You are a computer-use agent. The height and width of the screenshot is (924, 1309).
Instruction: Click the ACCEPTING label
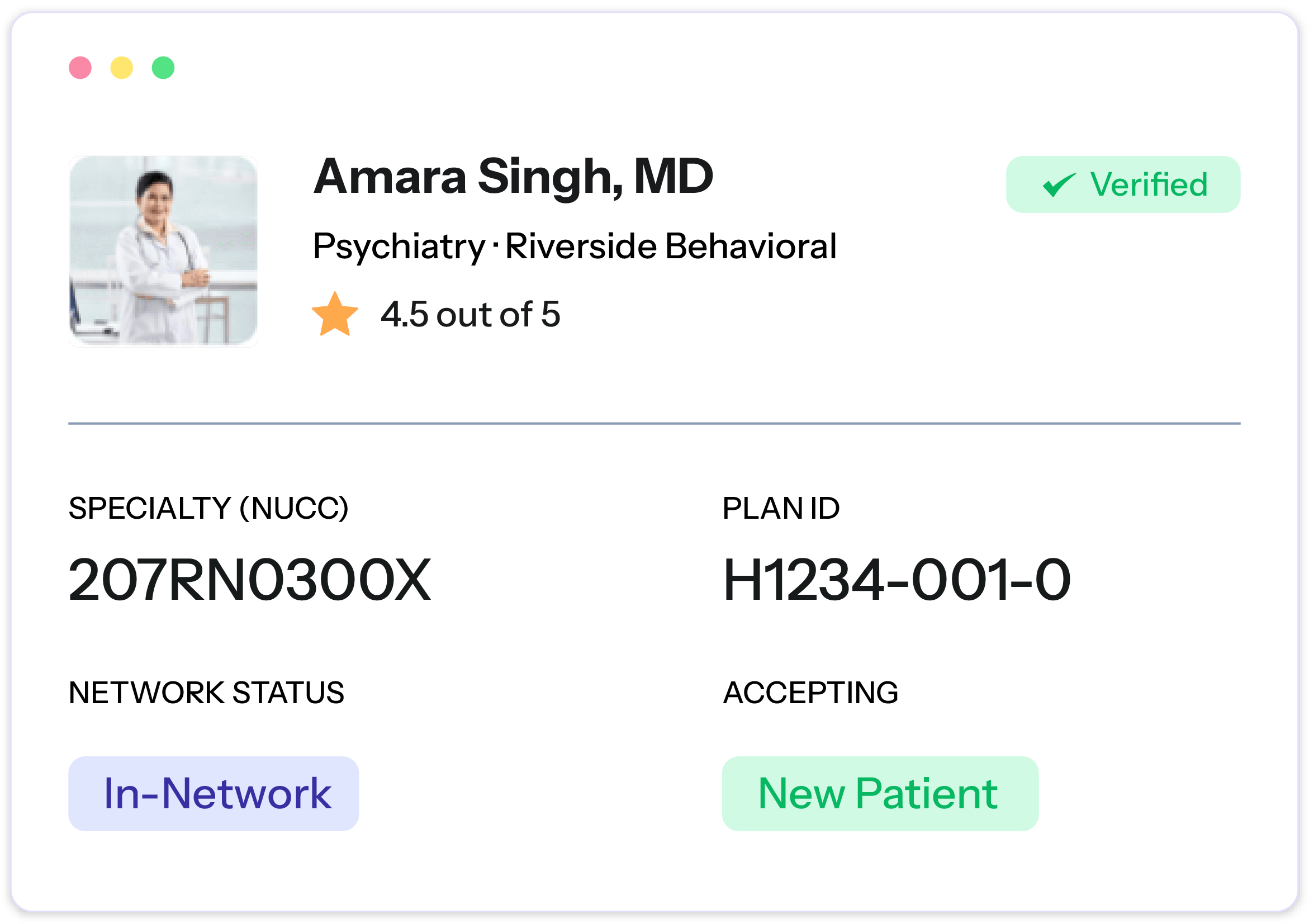(810, 693)
